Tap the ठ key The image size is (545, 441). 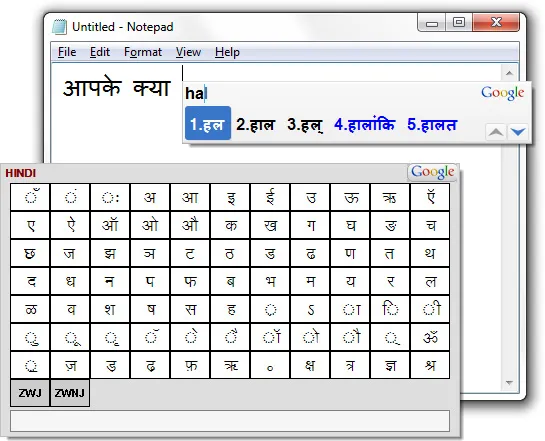click(230, 254)
